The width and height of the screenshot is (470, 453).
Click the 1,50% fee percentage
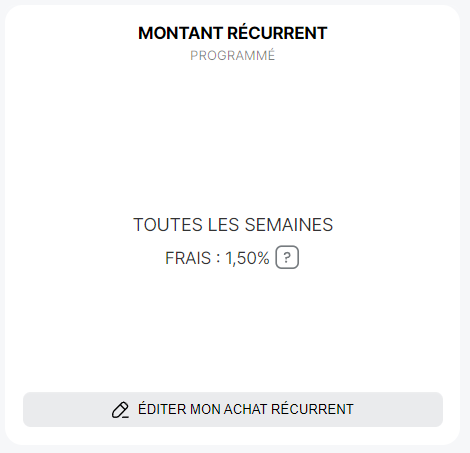click(x=247, y=258)
